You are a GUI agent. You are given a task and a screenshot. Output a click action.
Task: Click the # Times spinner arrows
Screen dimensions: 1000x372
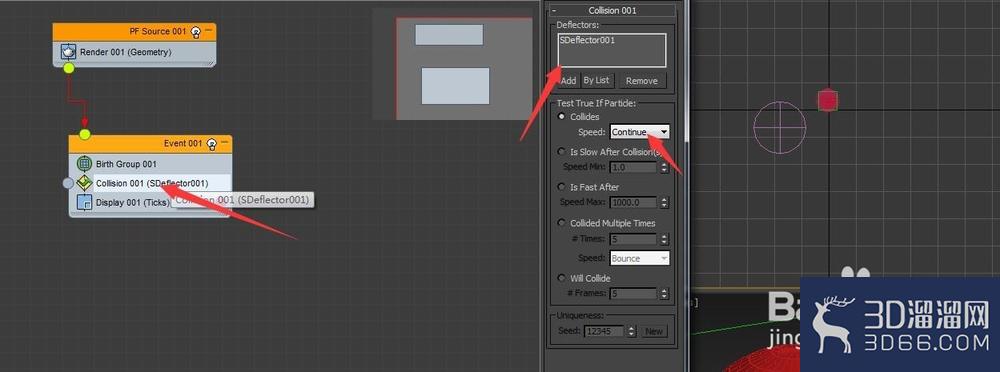click(x=664, y=239)
